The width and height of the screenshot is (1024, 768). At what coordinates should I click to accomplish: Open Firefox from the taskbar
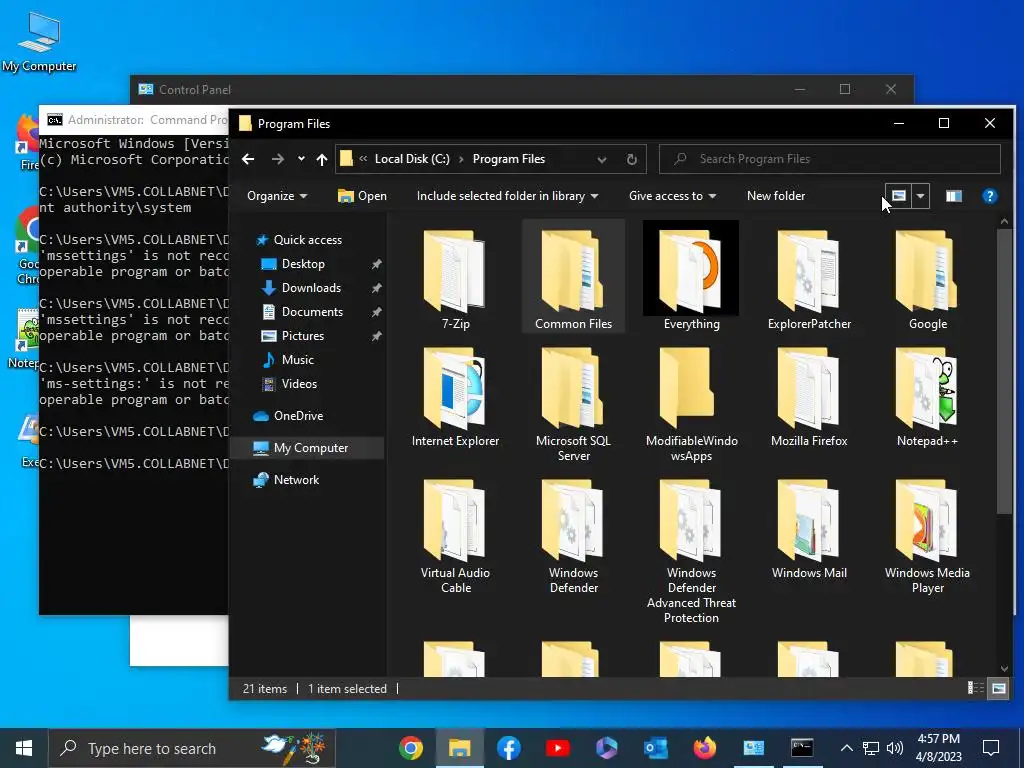pyautogui.click(x=704, y=748)
